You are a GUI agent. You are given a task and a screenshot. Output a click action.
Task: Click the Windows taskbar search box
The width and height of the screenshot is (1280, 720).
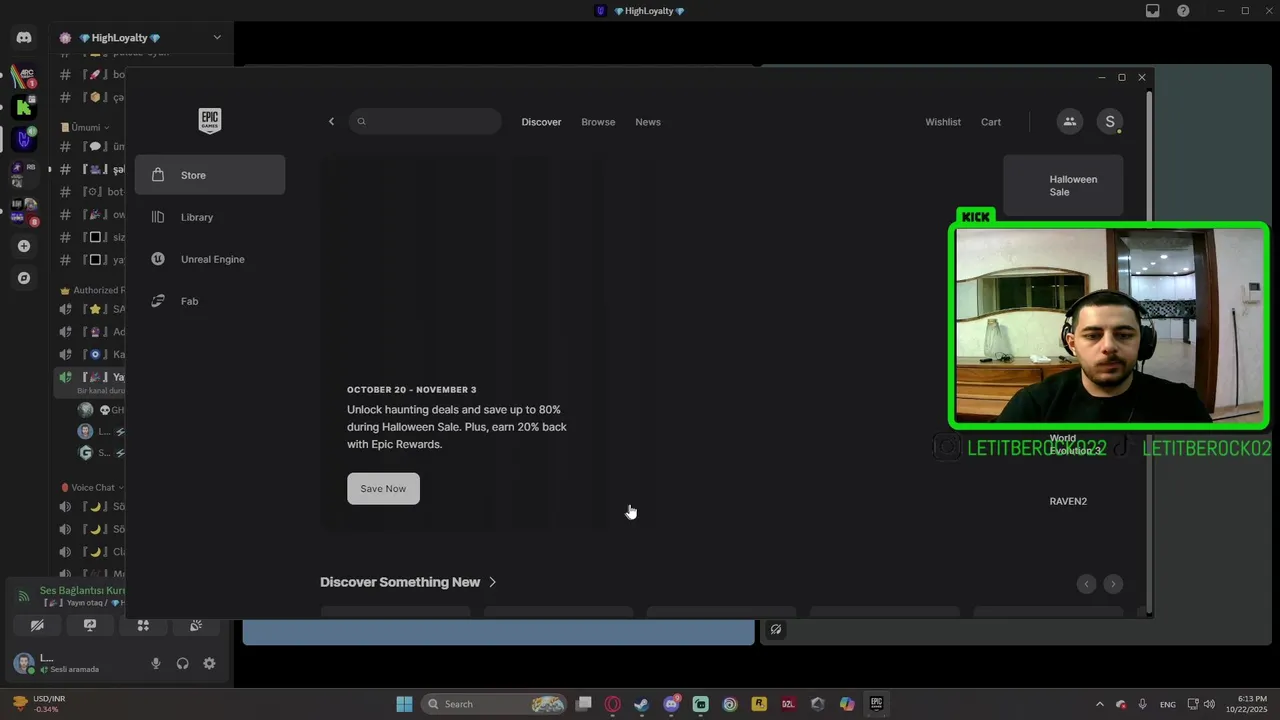(x=494, y=704)
